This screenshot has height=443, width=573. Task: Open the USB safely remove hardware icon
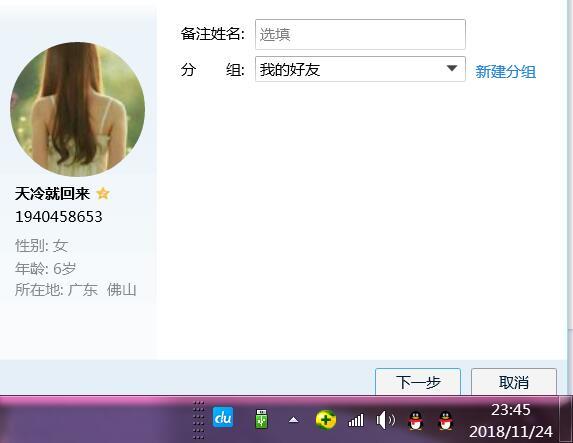(261, 419)
